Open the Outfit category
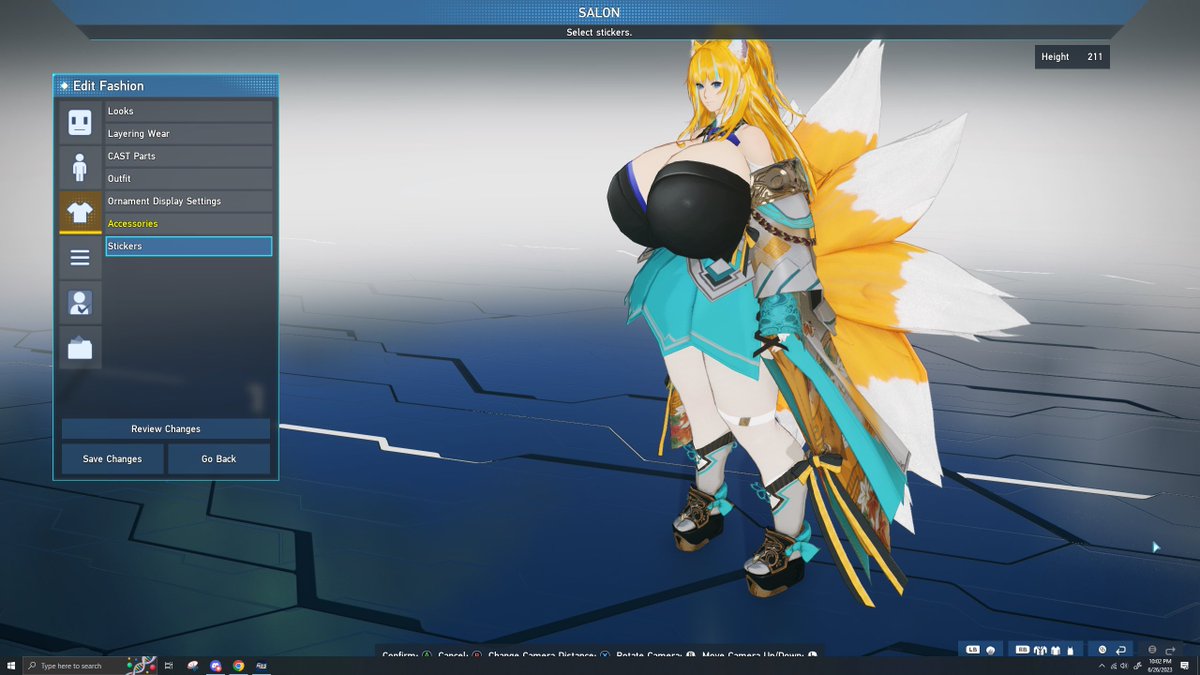1200x675 pixels. coord(189,179)
